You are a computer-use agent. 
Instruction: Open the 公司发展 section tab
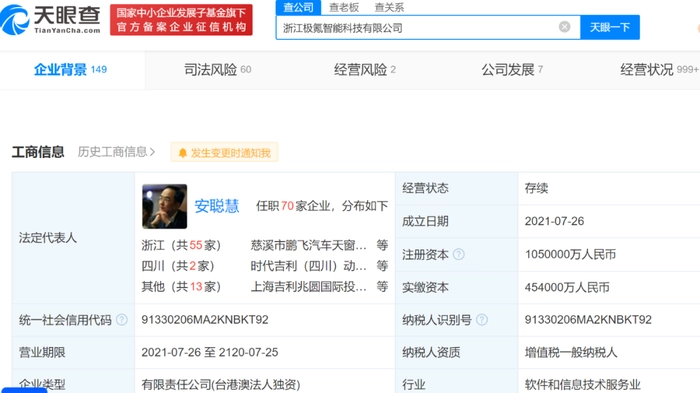(x=512, y=70)
